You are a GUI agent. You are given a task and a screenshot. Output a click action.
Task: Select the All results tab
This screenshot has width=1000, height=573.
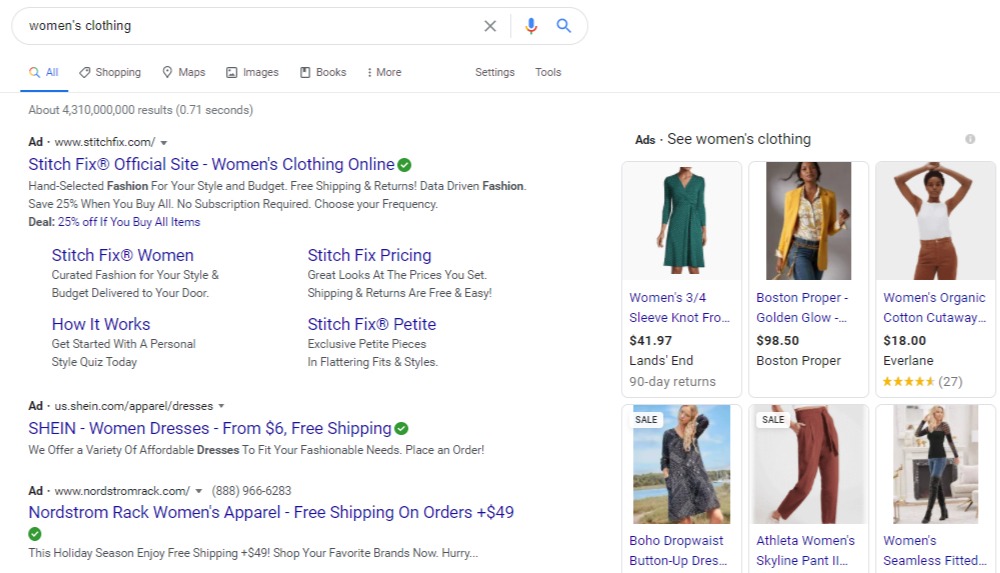pos(44,73)
